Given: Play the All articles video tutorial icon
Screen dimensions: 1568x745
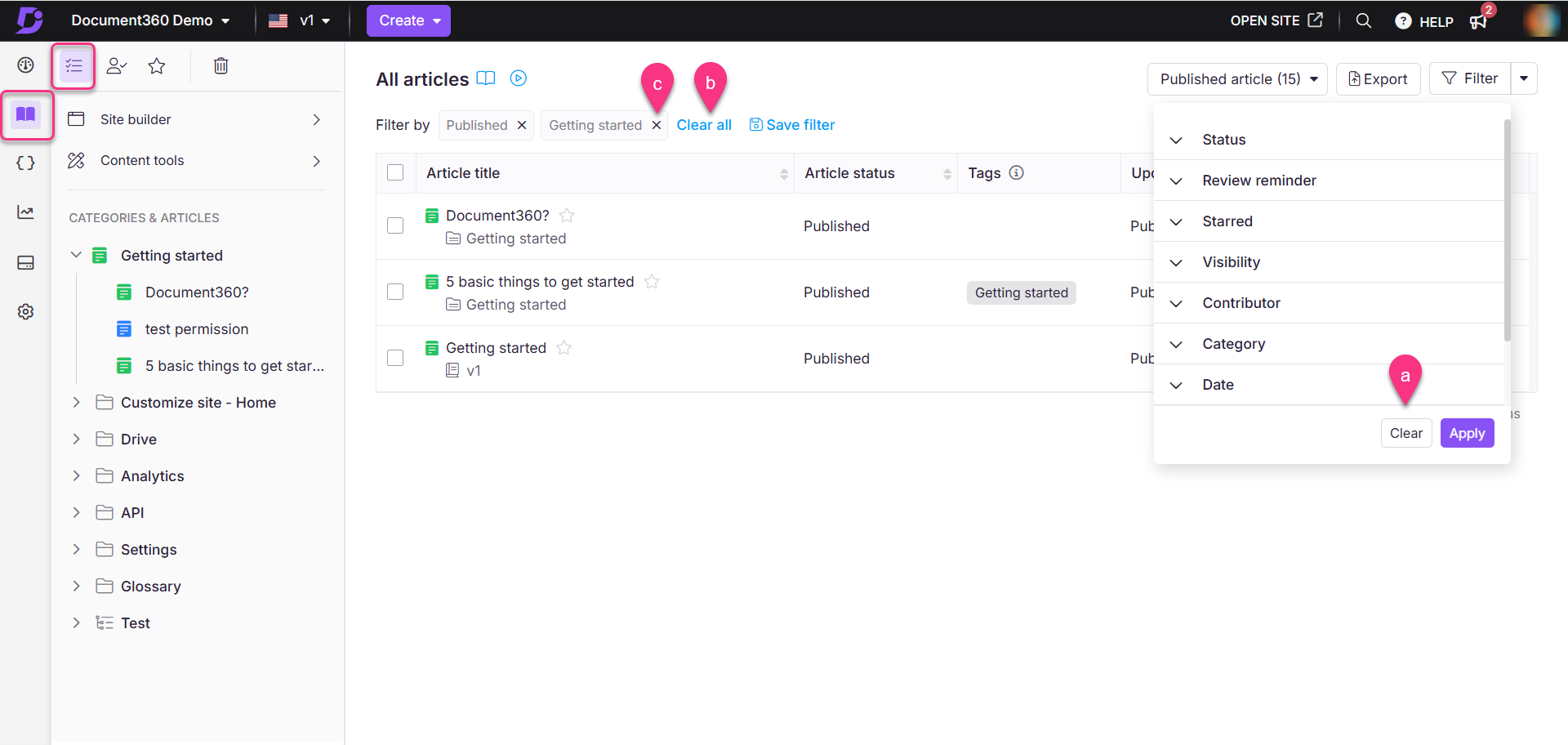Looking at the screenshot, I should 519,78.
